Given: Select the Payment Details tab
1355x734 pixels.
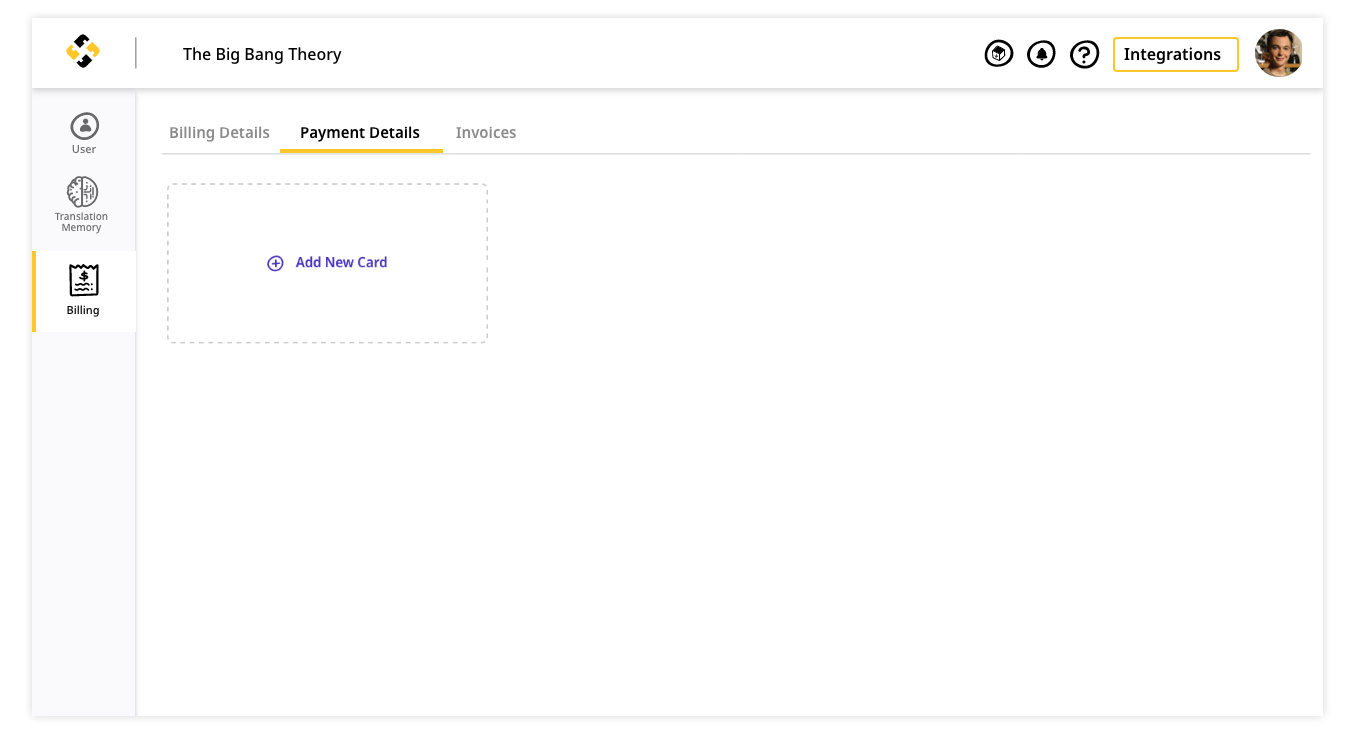Looking at the screenshot, I should [x=360, y=133].
